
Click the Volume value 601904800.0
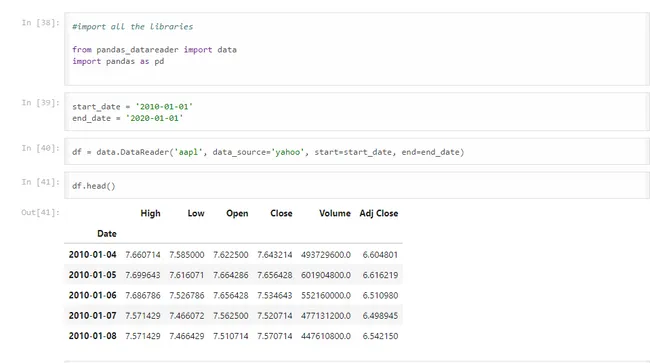[x=326, y=275]
